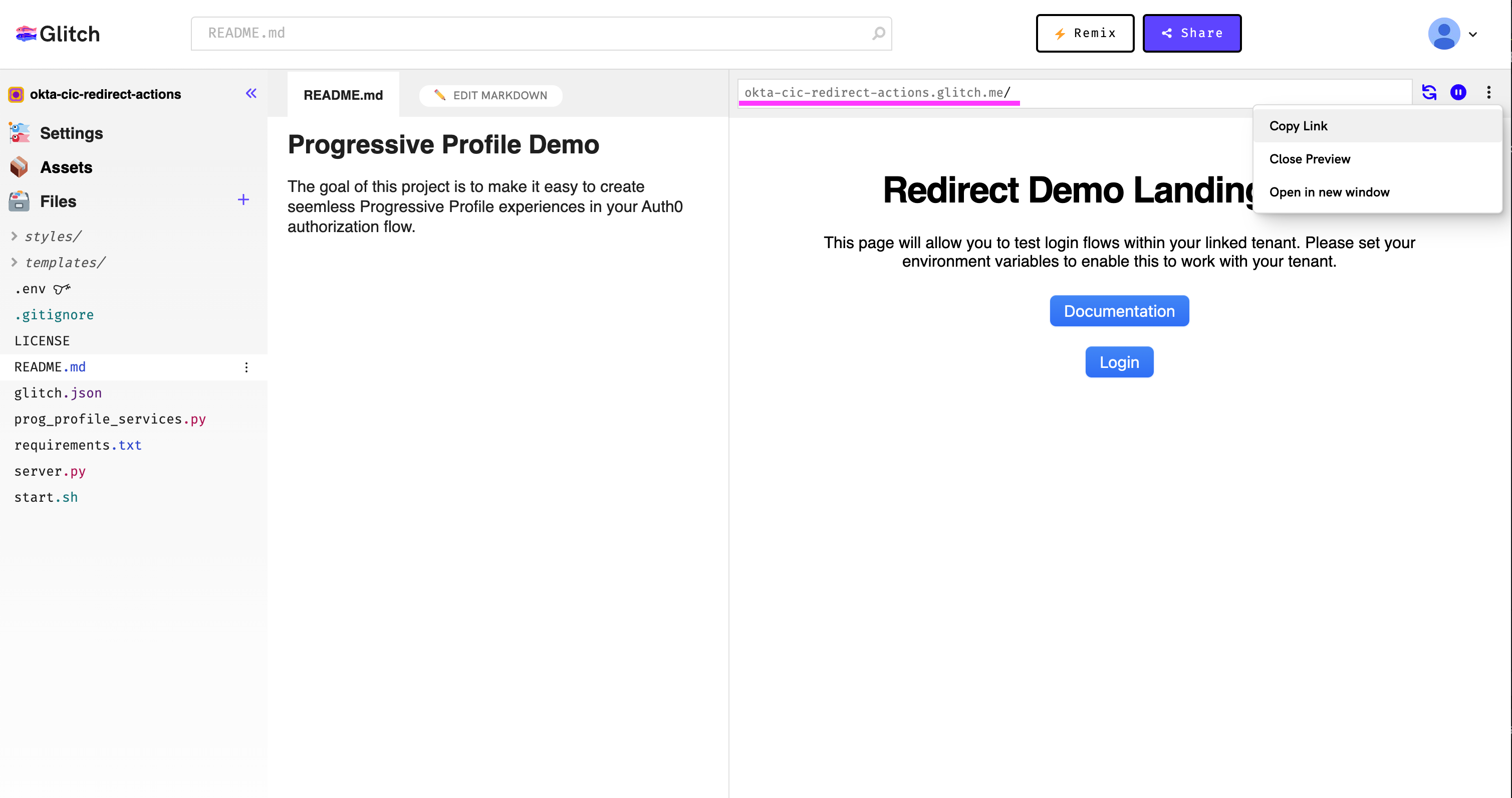Toggle Edit Markdown mode
This screenshot has width=1512, height=798.
click(x=490, y=95)
